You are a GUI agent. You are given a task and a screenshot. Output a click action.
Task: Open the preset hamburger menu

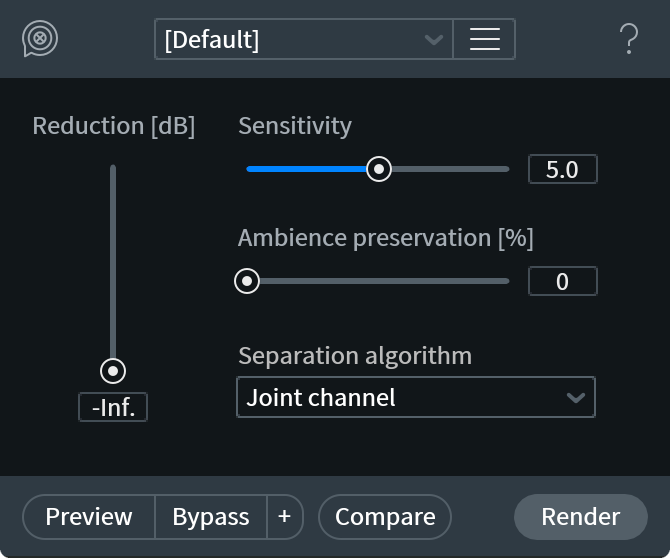coord(484,39)
